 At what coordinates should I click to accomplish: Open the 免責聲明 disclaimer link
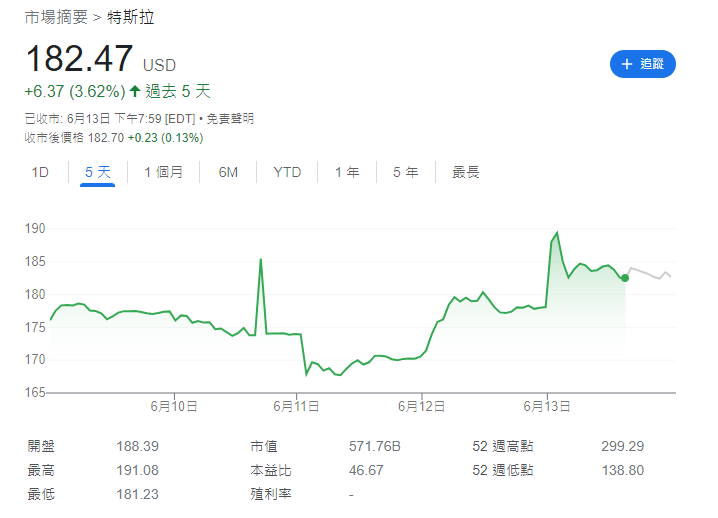click(x=230, y=119)
